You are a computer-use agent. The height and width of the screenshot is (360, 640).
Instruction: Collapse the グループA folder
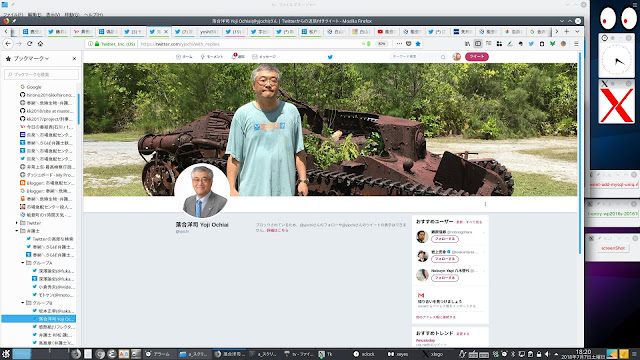coord(22,263)
